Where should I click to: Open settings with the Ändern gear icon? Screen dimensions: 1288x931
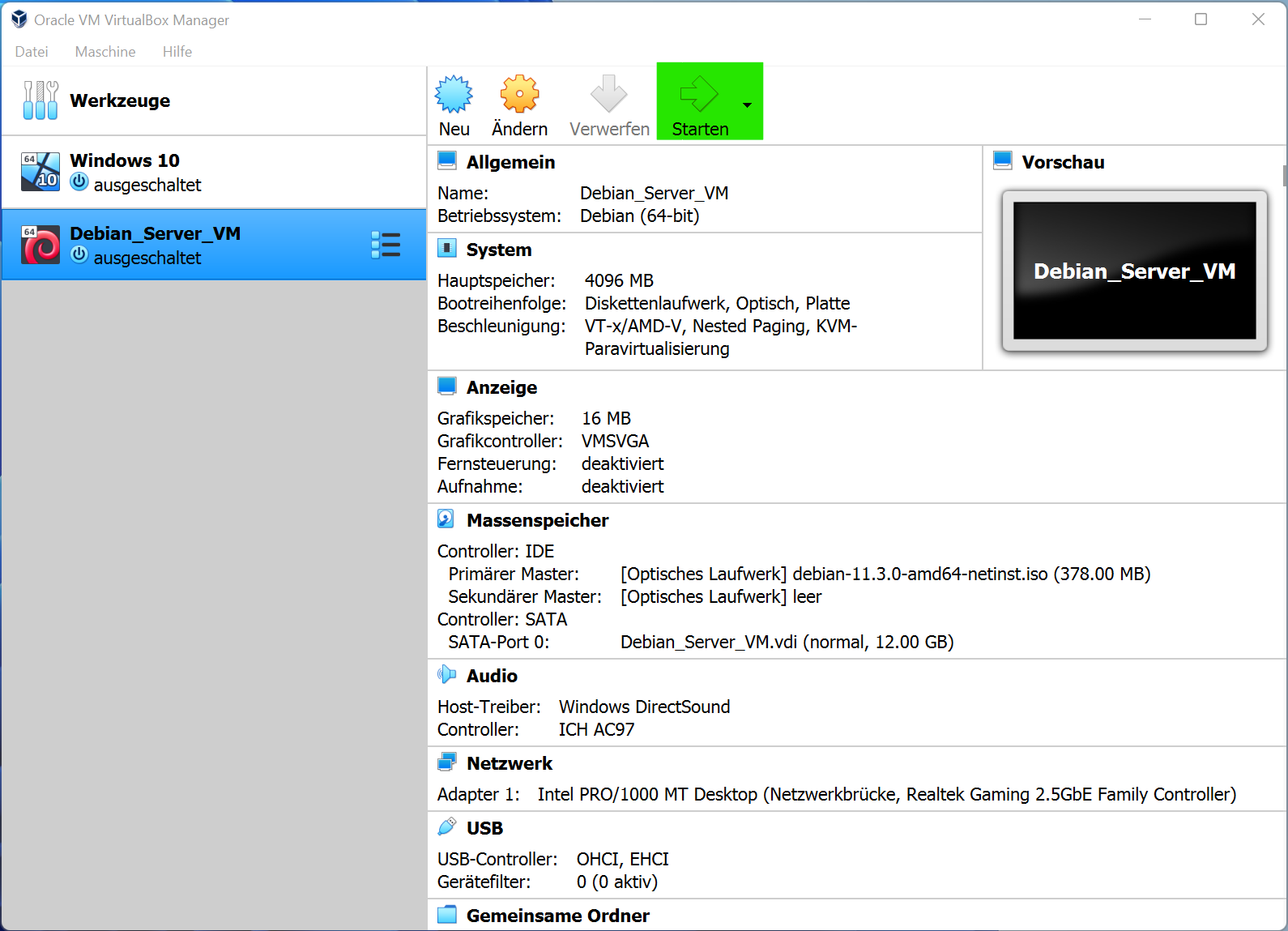519,94
